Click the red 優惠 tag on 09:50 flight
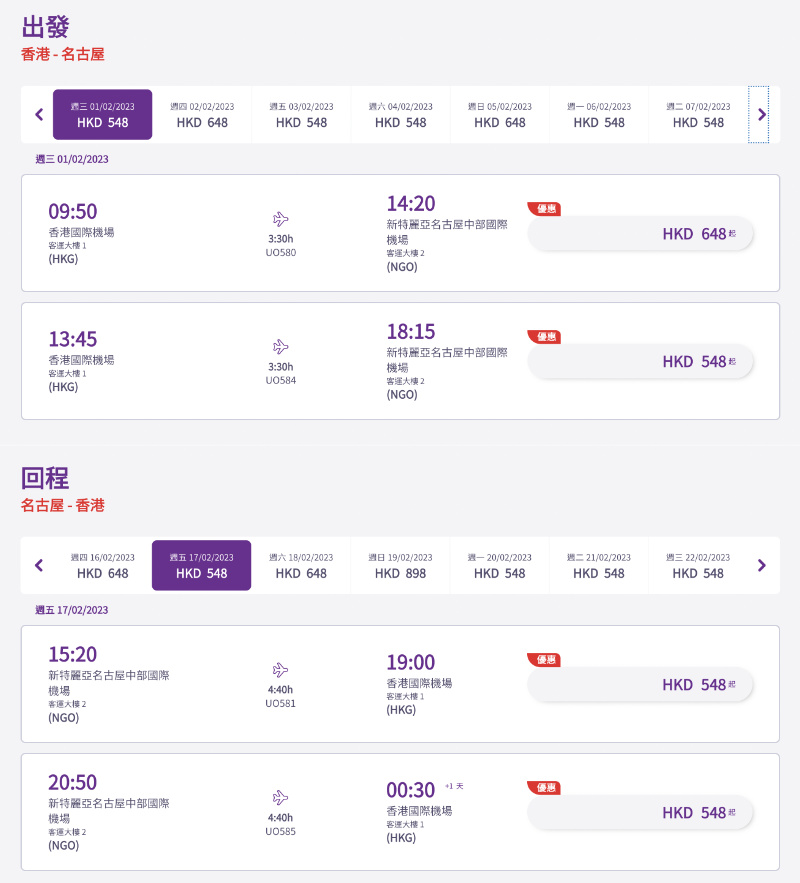The height and width of the screenshot is (883, 800). click(544, 209)
